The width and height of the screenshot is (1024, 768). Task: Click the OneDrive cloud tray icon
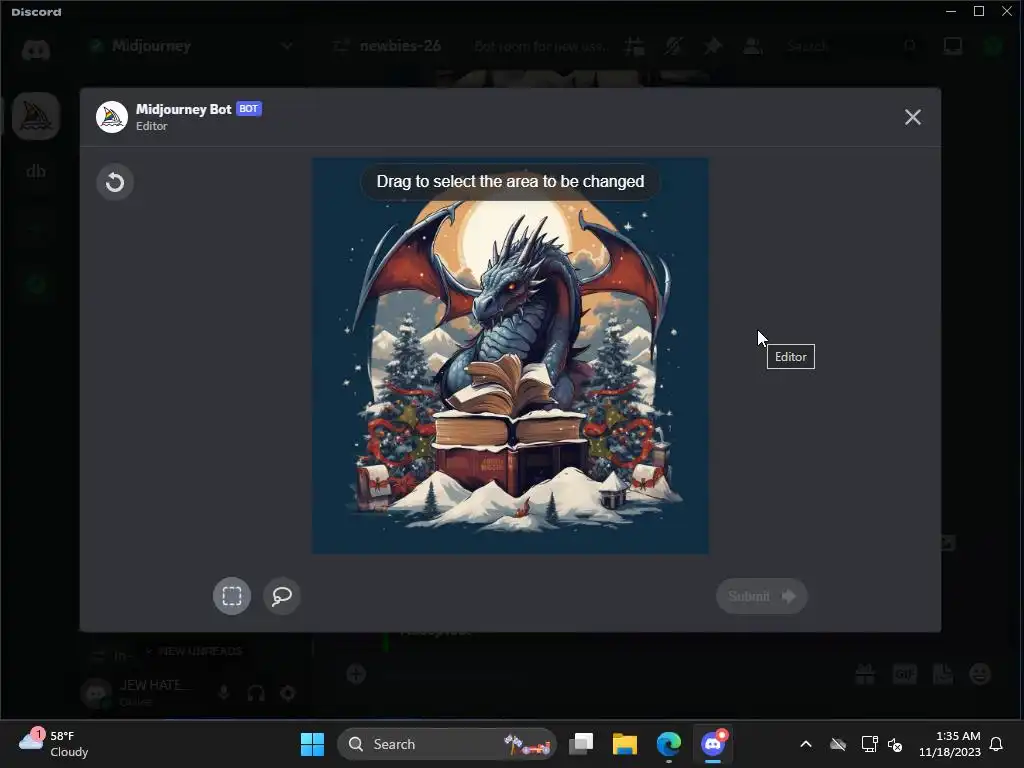point(838,744)
